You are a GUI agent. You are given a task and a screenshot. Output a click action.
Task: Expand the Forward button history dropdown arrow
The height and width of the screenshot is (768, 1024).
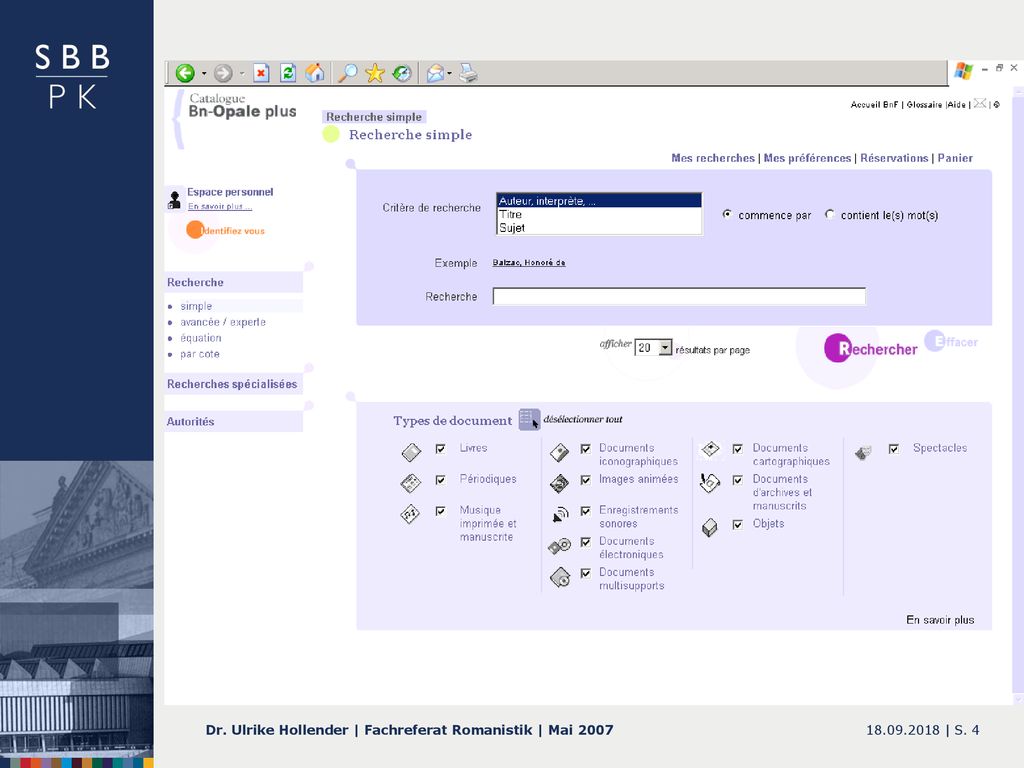pos(242,73)
